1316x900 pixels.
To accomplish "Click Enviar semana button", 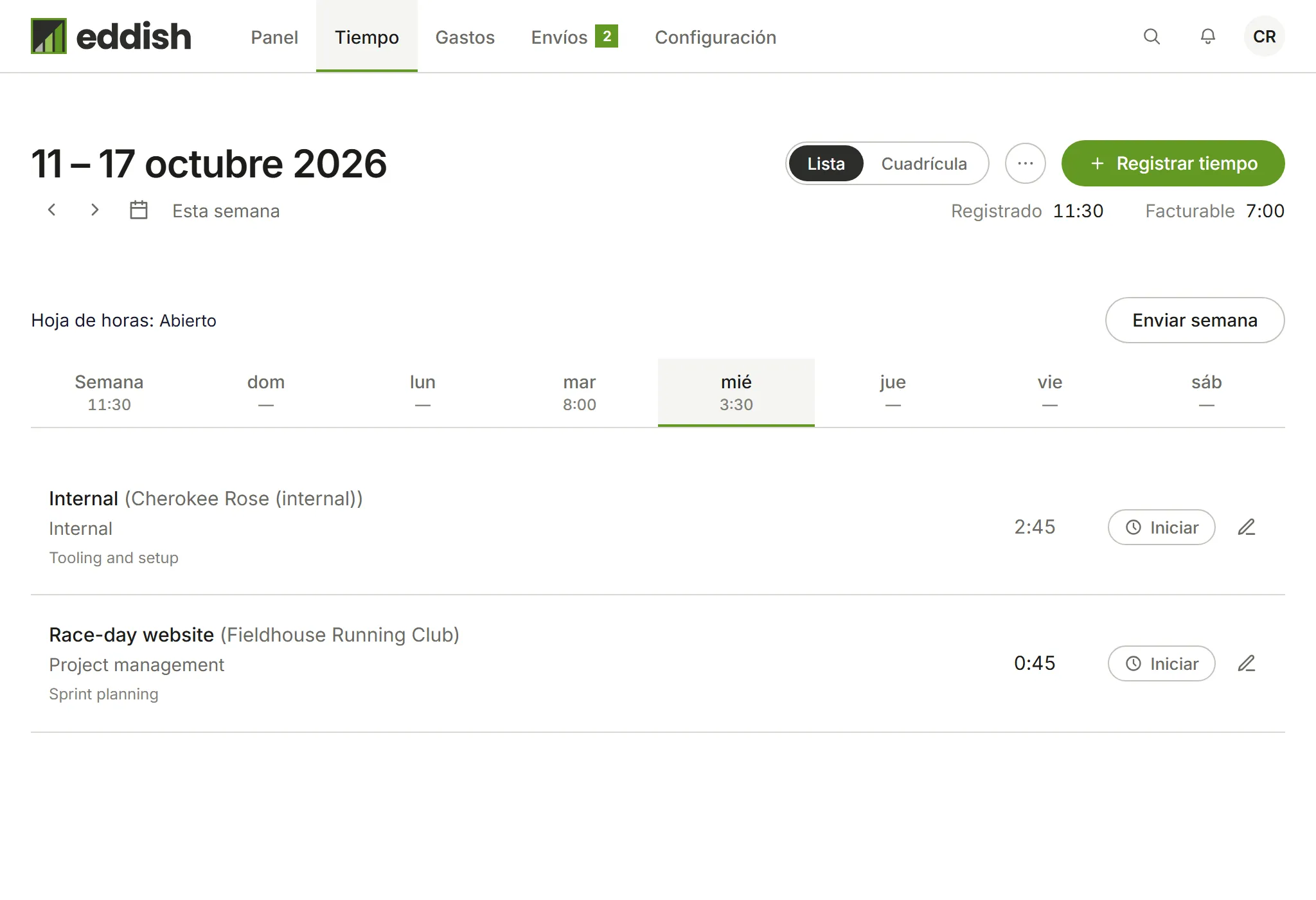I will coord(1195,320).
